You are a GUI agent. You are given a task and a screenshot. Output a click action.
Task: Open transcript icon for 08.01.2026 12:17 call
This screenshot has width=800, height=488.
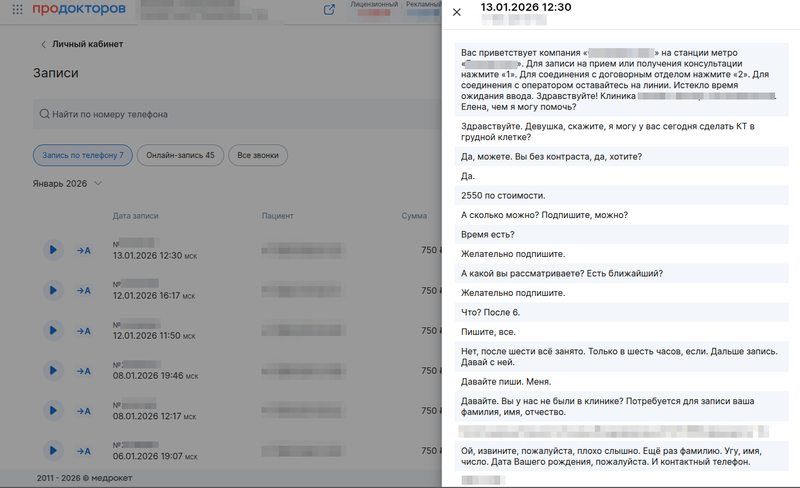pyautogui.click(x=84, y=410)
